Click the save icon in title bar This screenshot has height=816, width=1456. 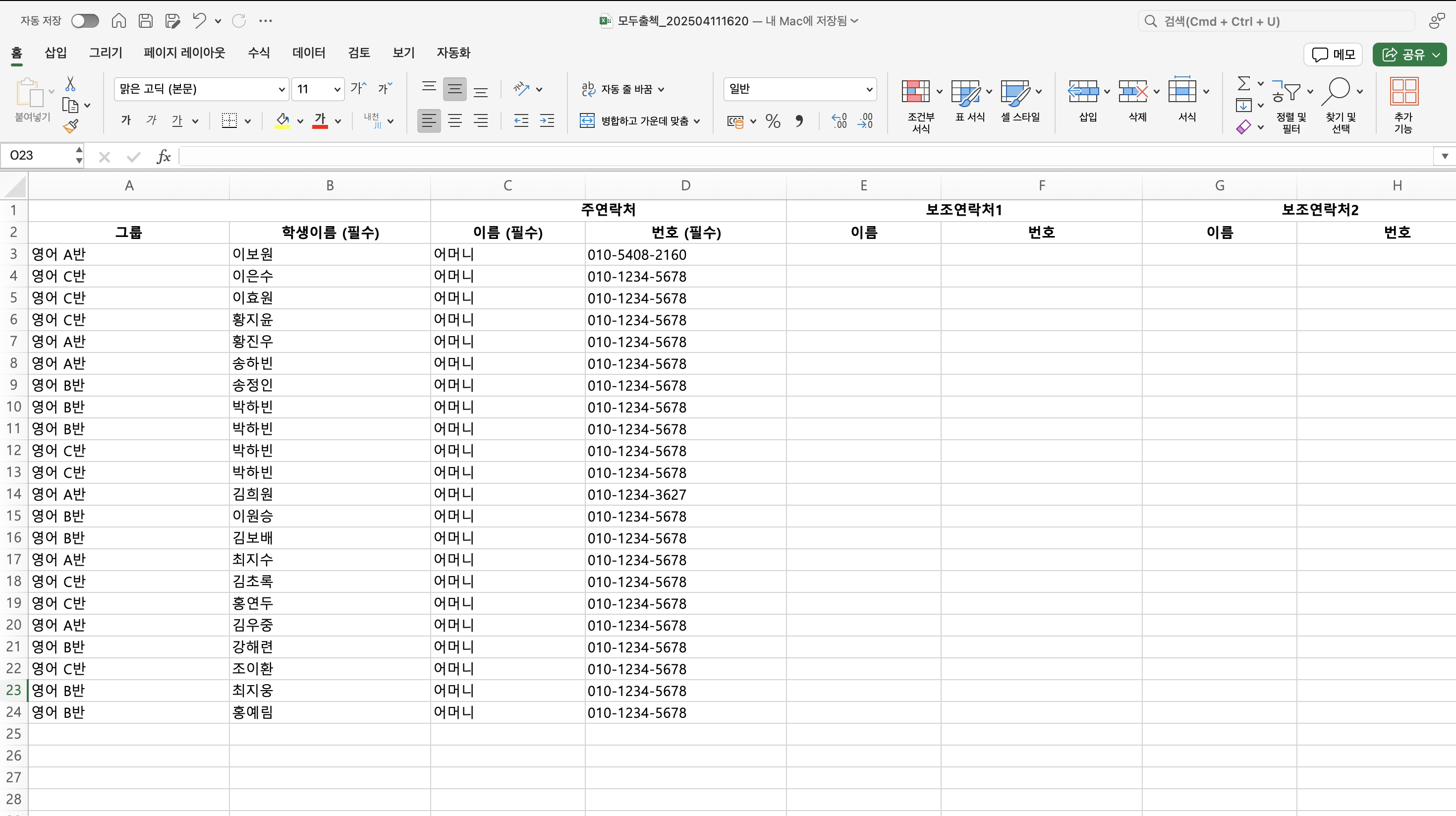pyautogui.click(x=145, y=21)
